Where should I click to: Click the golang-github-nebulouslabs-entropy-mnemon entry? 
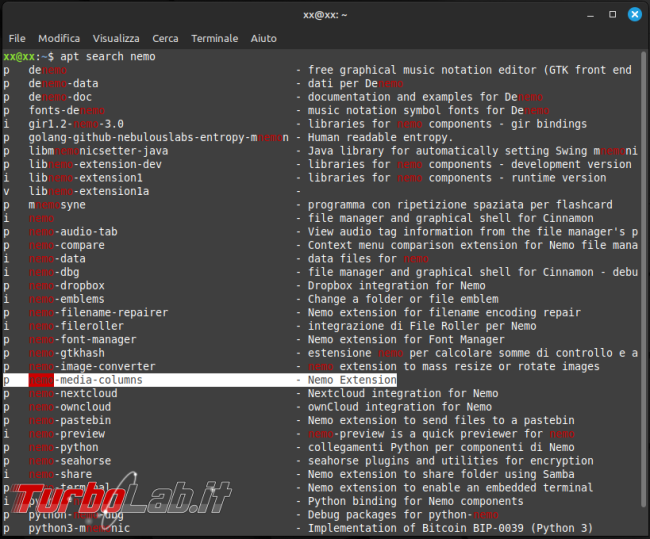pos(158,137)
